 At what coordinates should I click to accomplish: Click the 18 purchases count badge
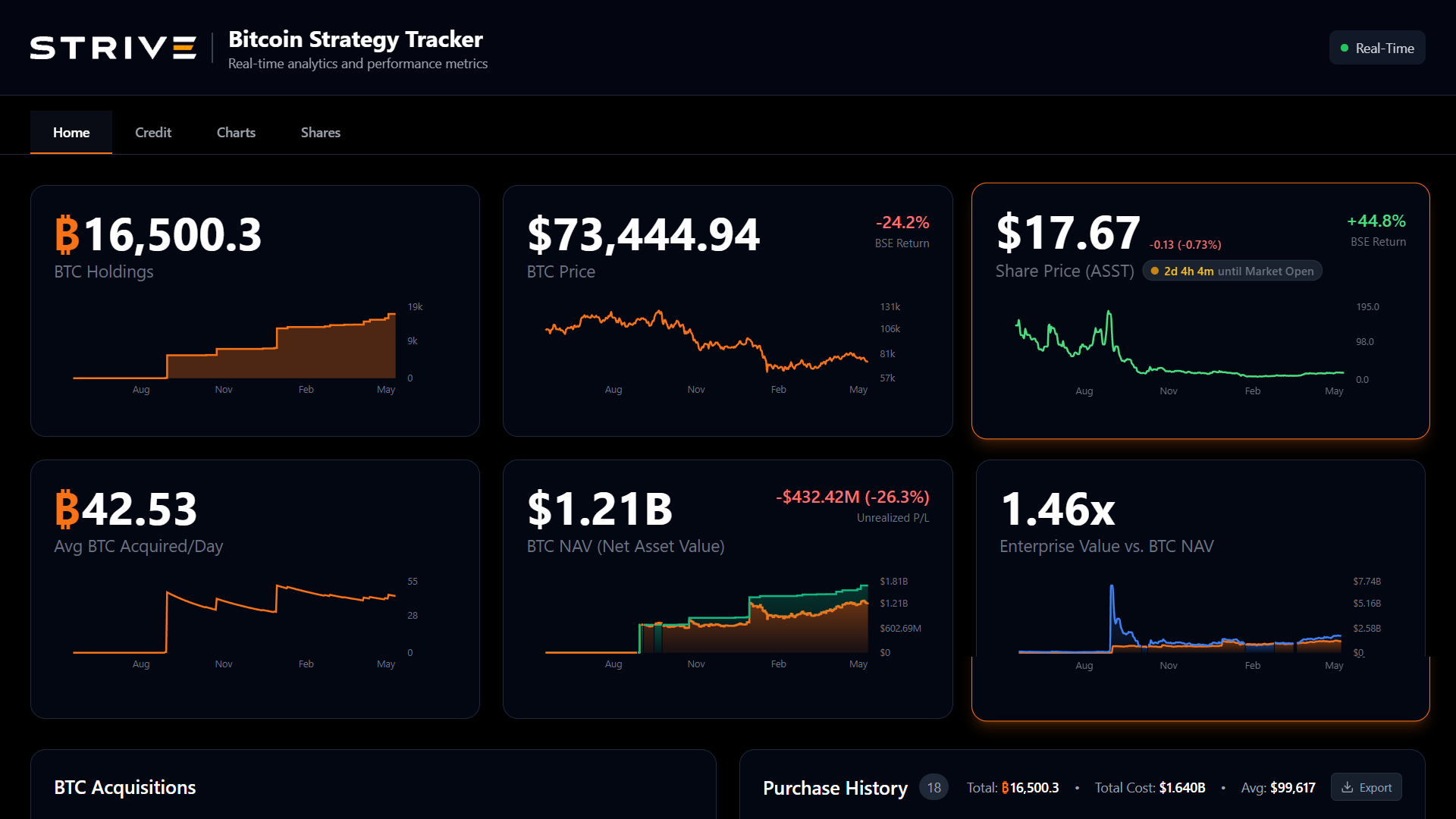pos(934,787)
